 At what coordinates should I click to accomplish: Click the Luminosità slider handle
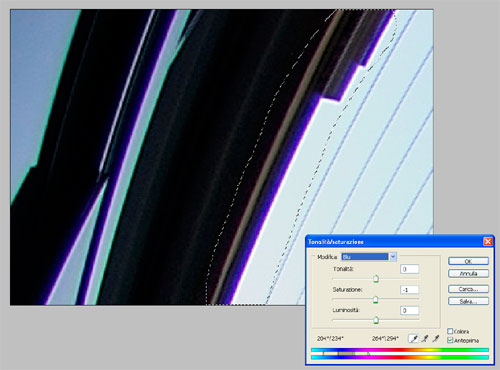coord(376,320)
